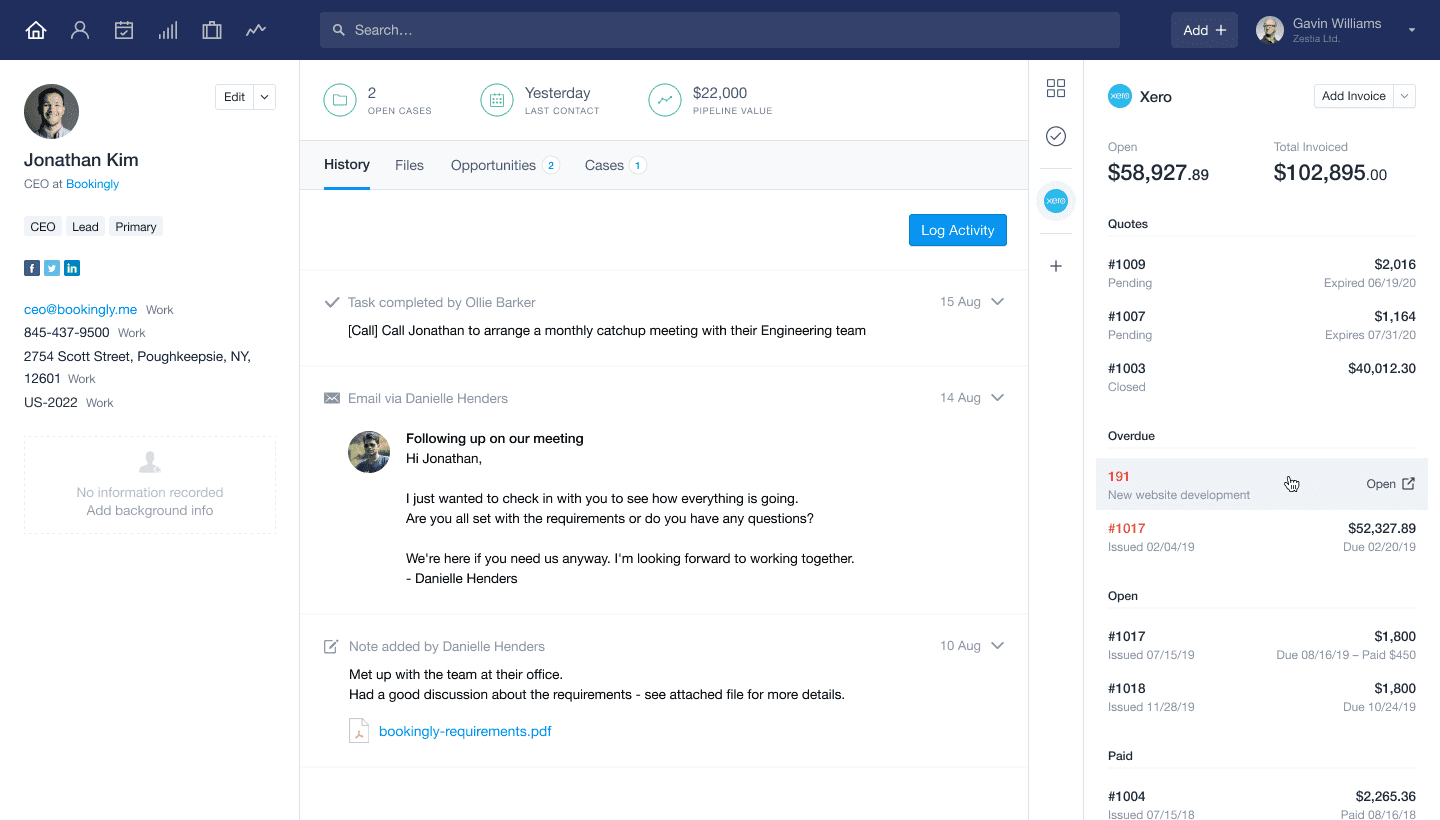
Task: Open the Contacts icon in the top navigation
Action: pos(79,30)
